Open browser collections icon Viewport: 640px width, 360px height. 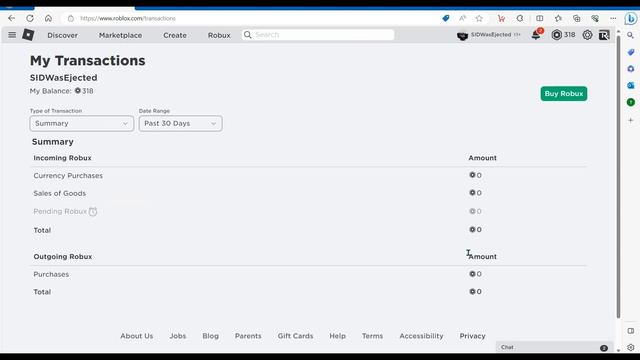(576, 18)
